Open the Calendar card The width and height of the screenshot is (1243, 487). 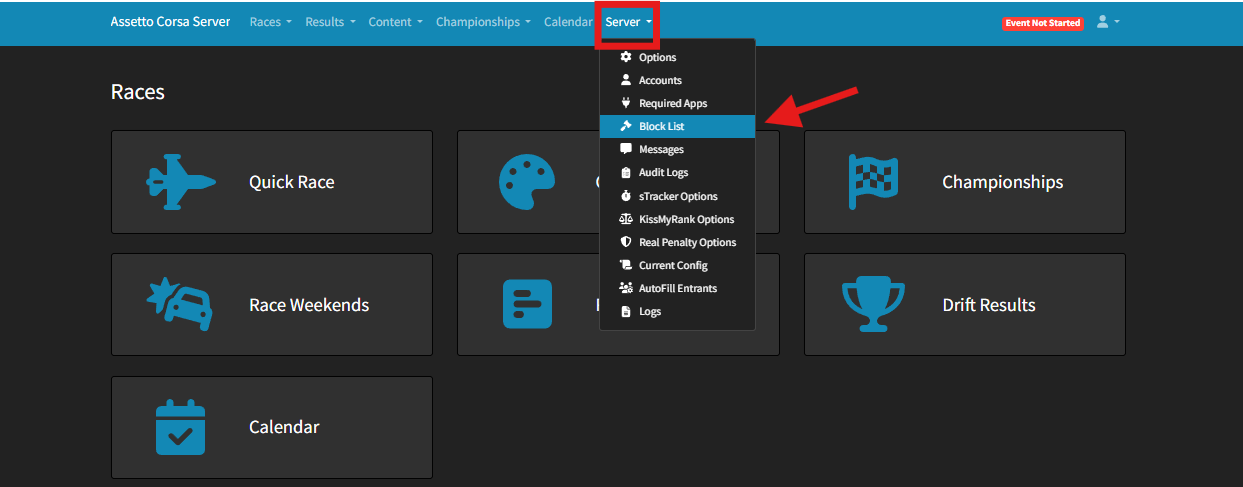tap(272, 427)
